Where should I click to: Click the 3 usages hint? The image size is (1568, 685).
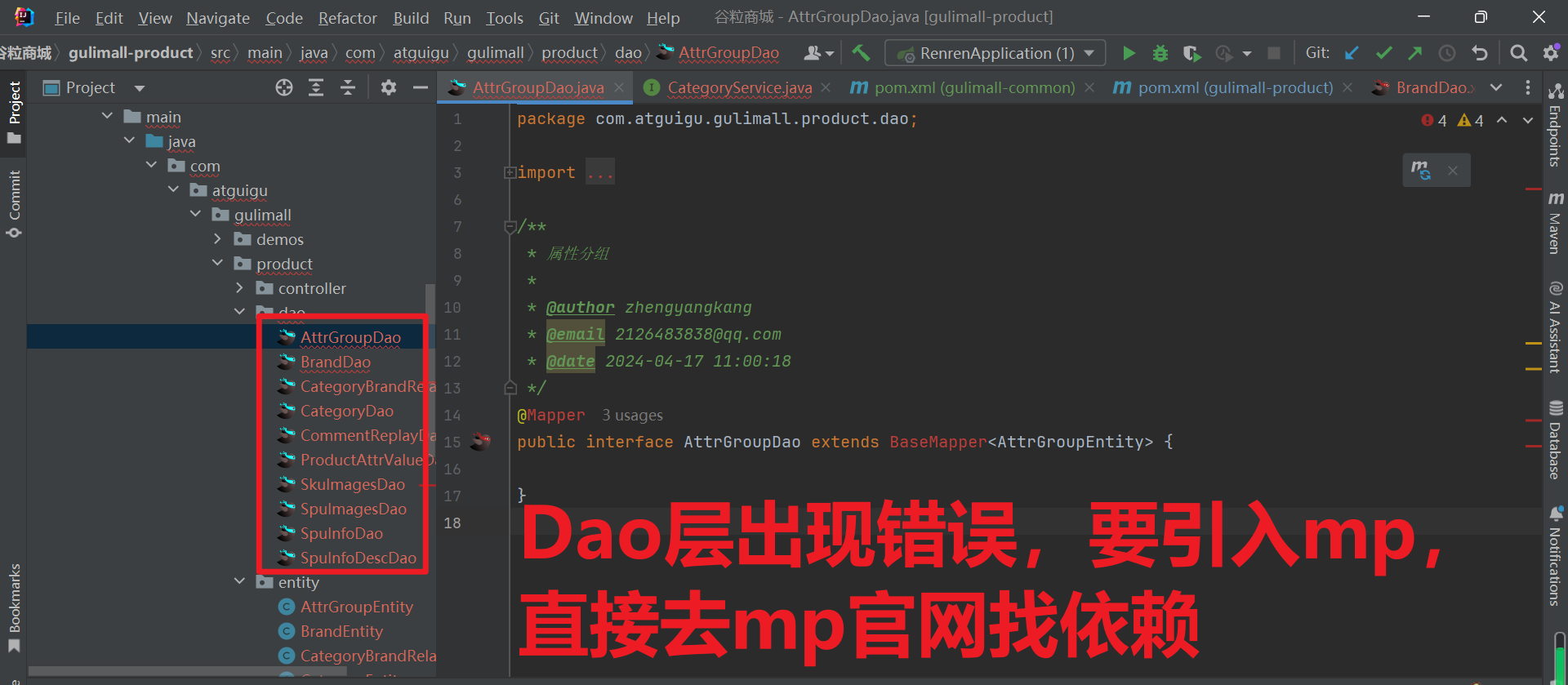[x=632, y=415]
